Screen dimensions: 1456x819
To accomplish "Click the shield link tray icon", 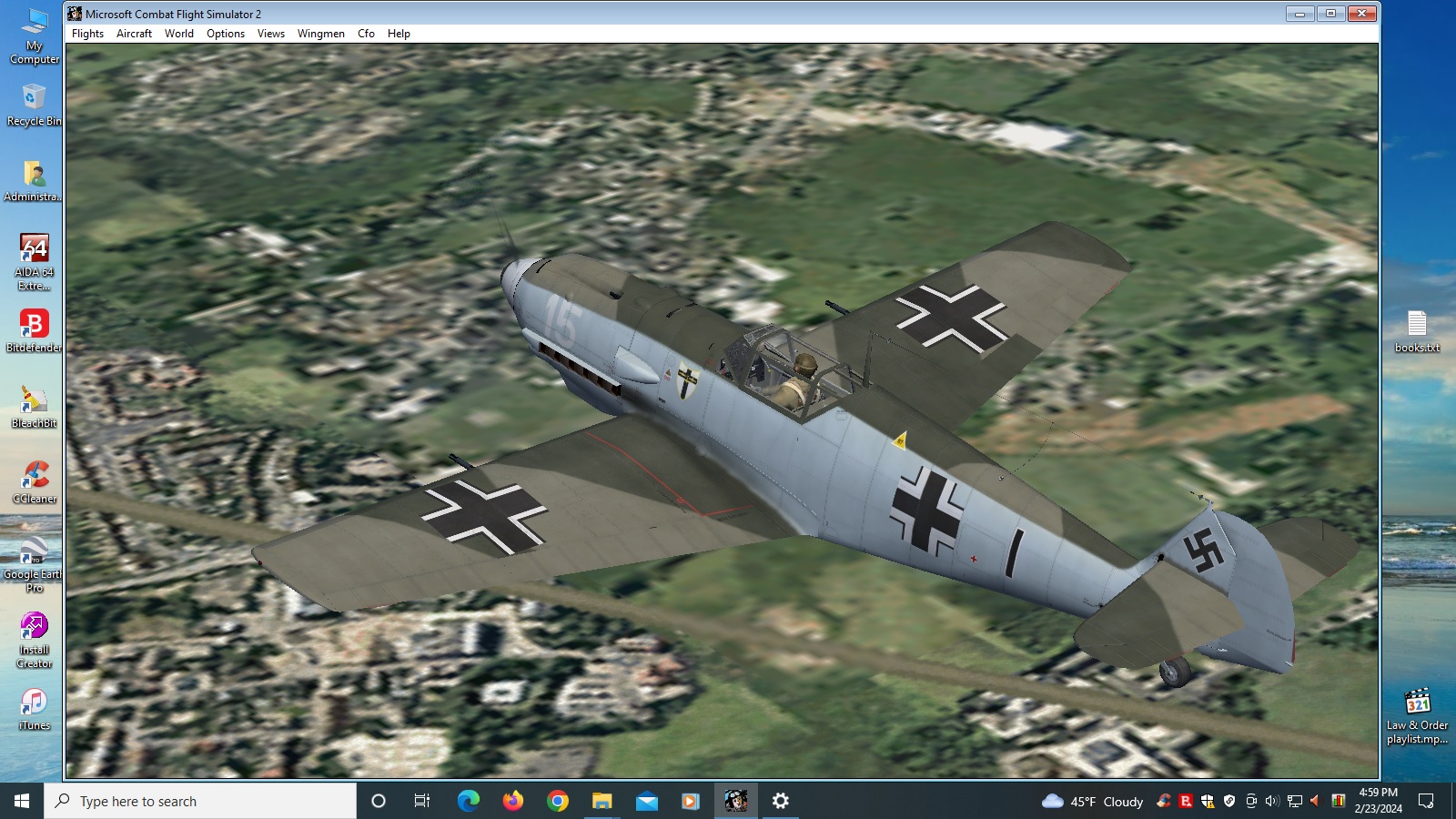I will point(1229,801).
